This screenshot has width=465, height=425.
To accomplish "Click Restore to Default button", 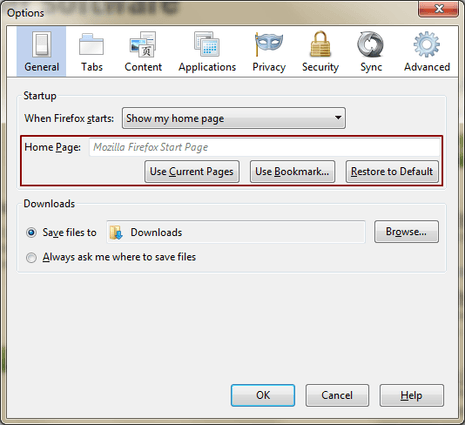I will (x=392, y=172).
